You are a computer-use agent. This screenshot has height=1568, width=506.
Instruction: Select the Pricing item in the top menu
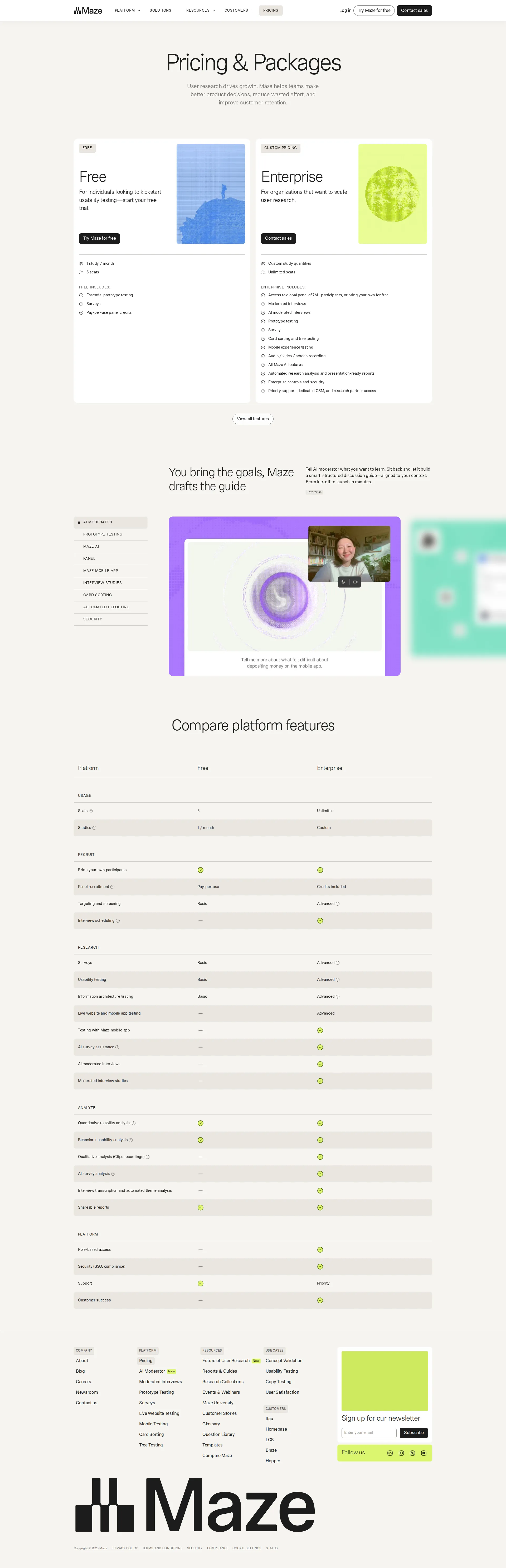click(270, 10)
